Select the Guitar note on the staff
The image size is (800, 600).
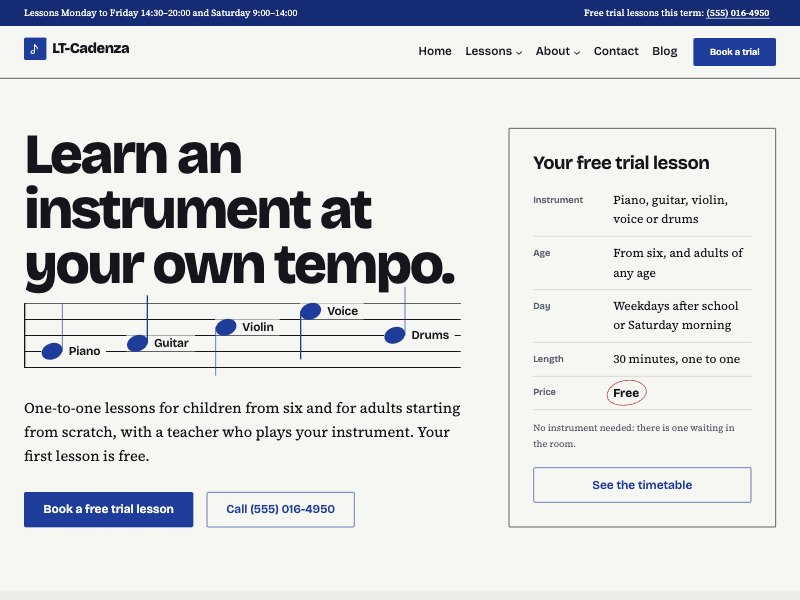[x=137, y=343]
